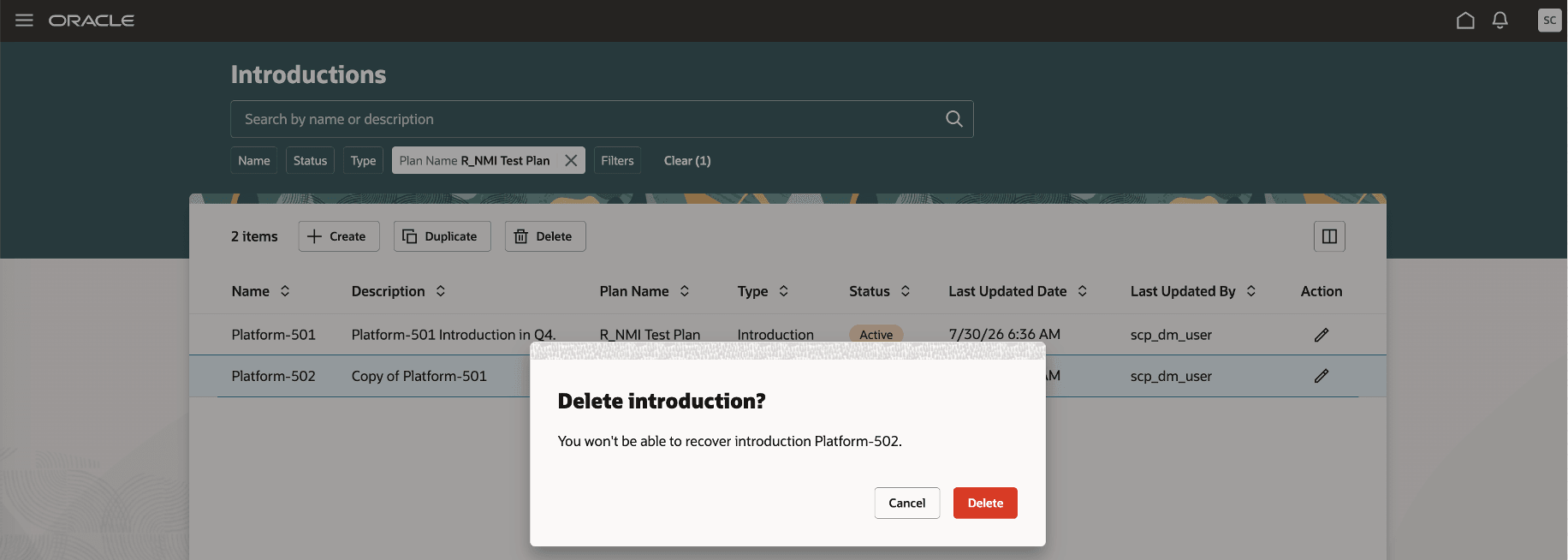The height and width of the screenshot is (560, 1568).
Task: Sort by the Type column
Action: 783,291
